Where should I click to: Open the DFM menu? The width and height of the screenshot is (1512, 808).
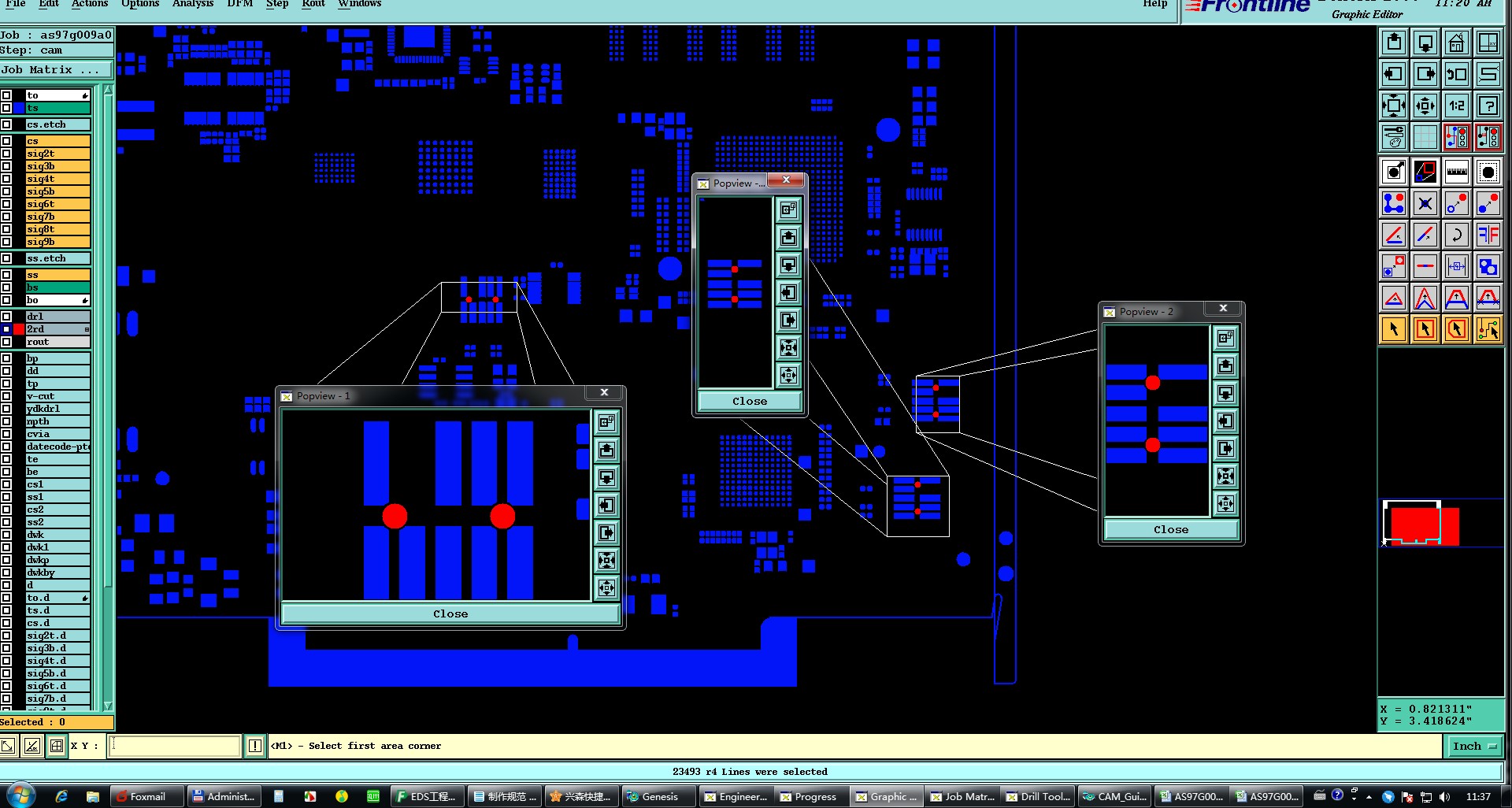click(x=240, y=4)
